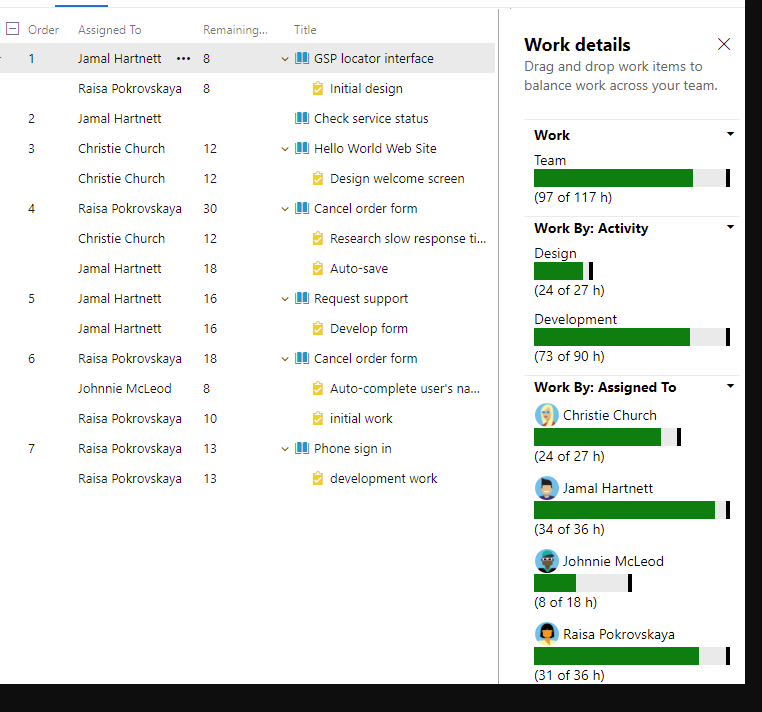Click the Research slow response task icon

tap(317, 238)
